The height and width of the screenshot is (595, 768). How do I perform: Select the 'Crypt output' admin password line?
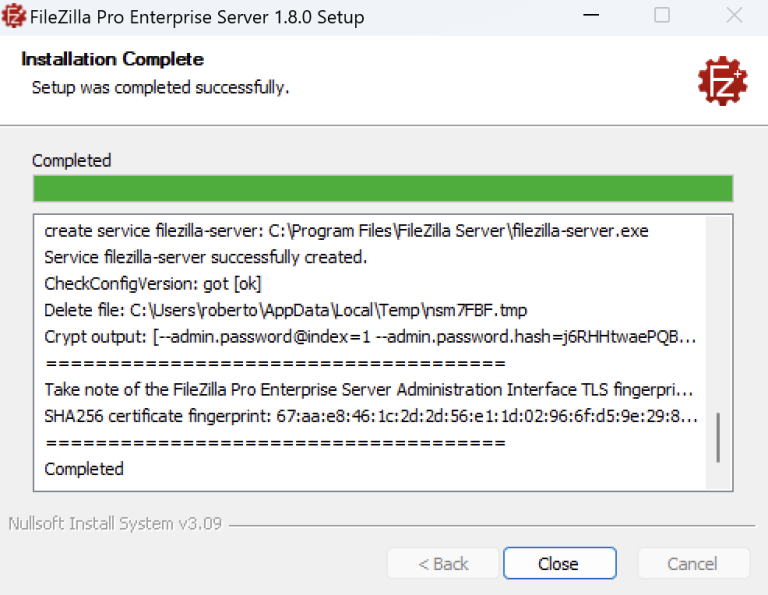coord(370,336)
